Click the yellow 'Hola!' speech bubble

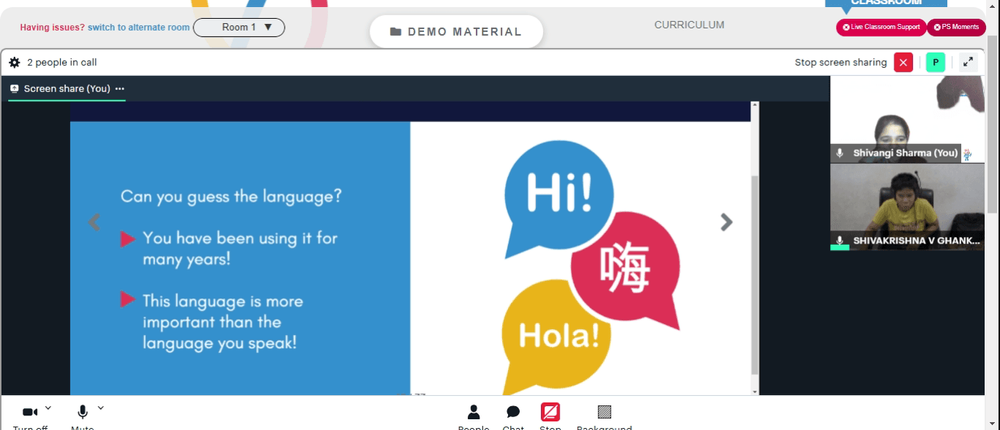click(556, 336)
